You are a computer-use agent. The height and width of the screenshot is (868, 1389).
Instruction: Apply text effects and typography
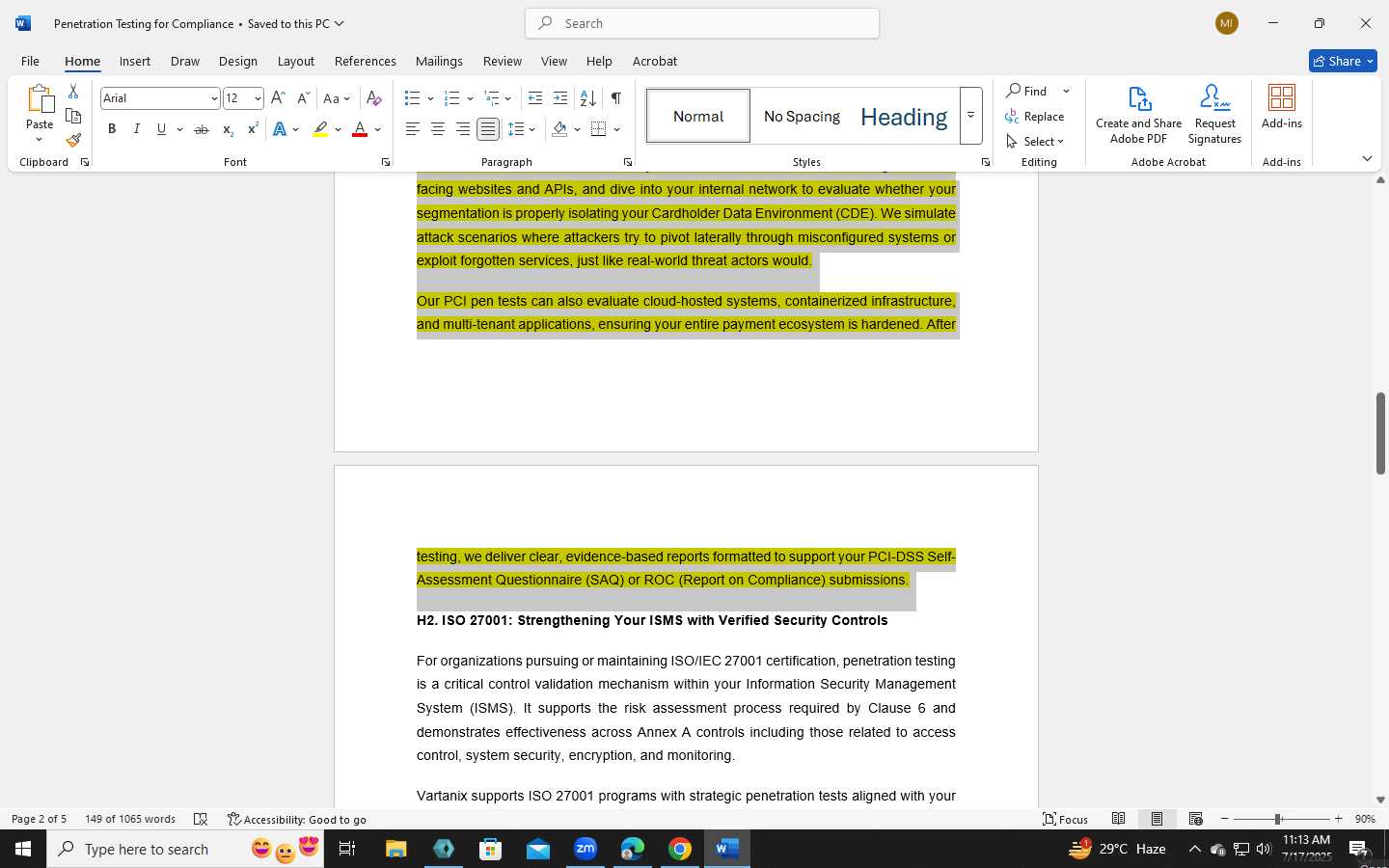280,129
